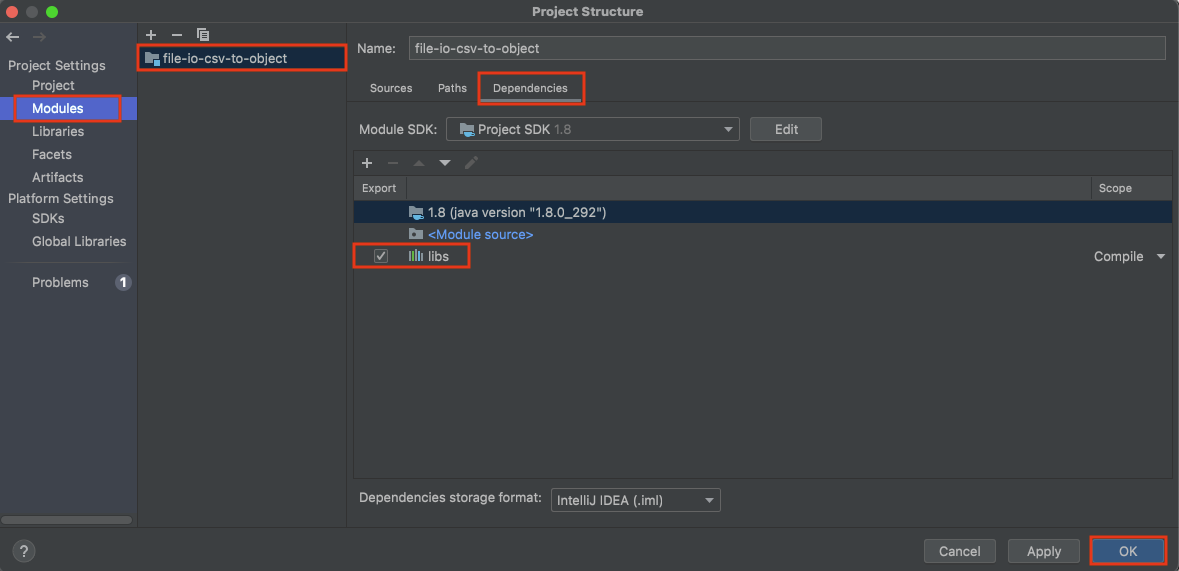
Task: Click the forward navigation arrow
Action: pos(39,36)
